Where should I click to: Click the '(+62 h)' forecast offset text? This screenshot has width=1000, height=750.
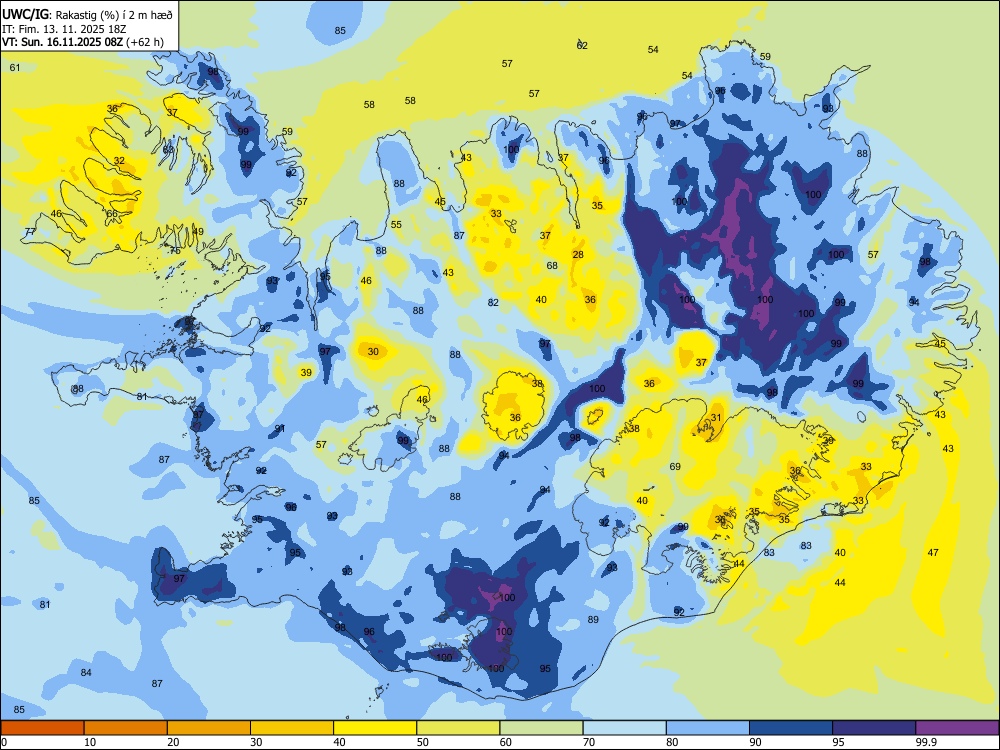coord(145,42)
